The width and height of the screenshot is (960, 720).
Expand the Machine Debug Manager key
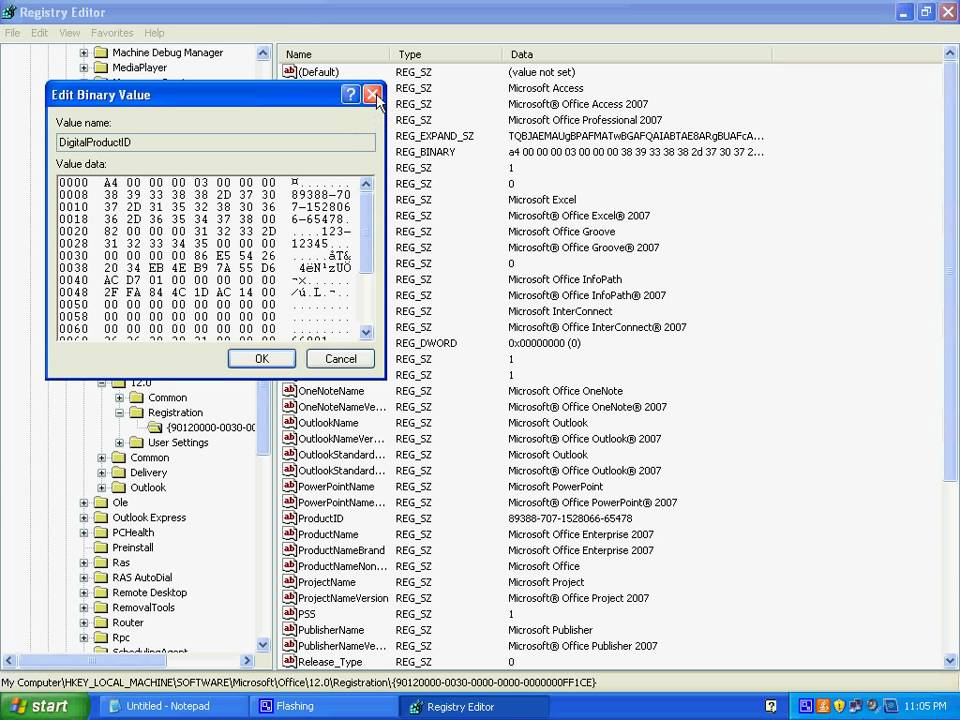(x=84, y=53)
